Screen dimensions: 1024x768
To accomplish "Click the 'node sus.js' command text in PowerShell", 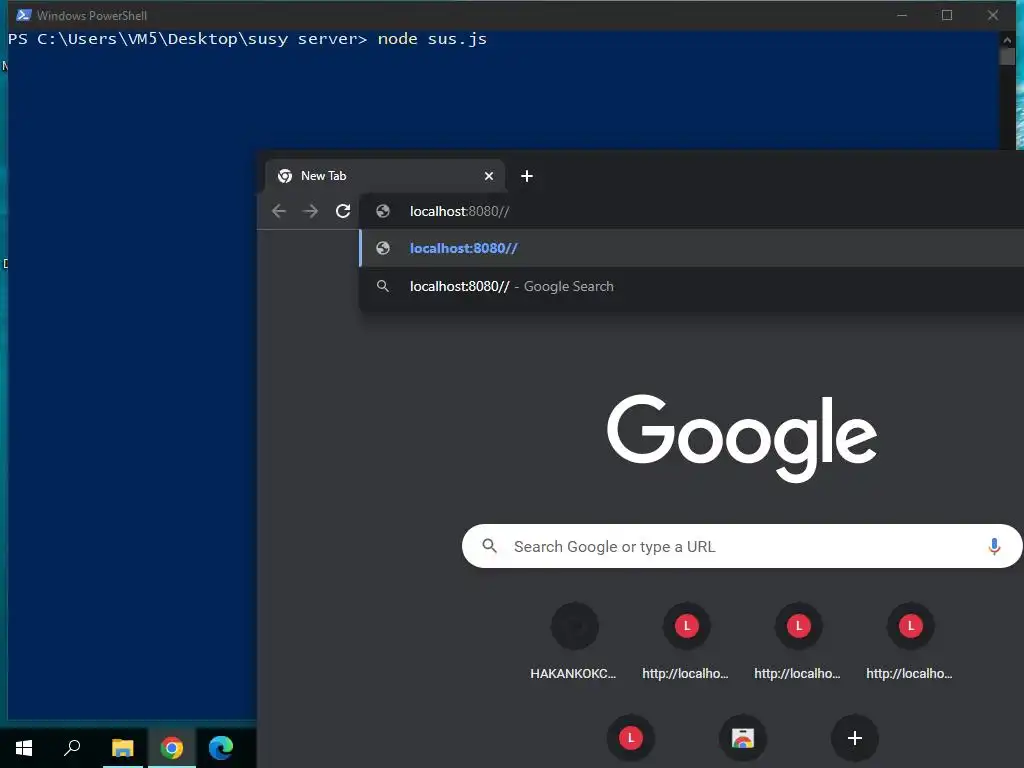I will pyautogui.click(x=432, y=39).
